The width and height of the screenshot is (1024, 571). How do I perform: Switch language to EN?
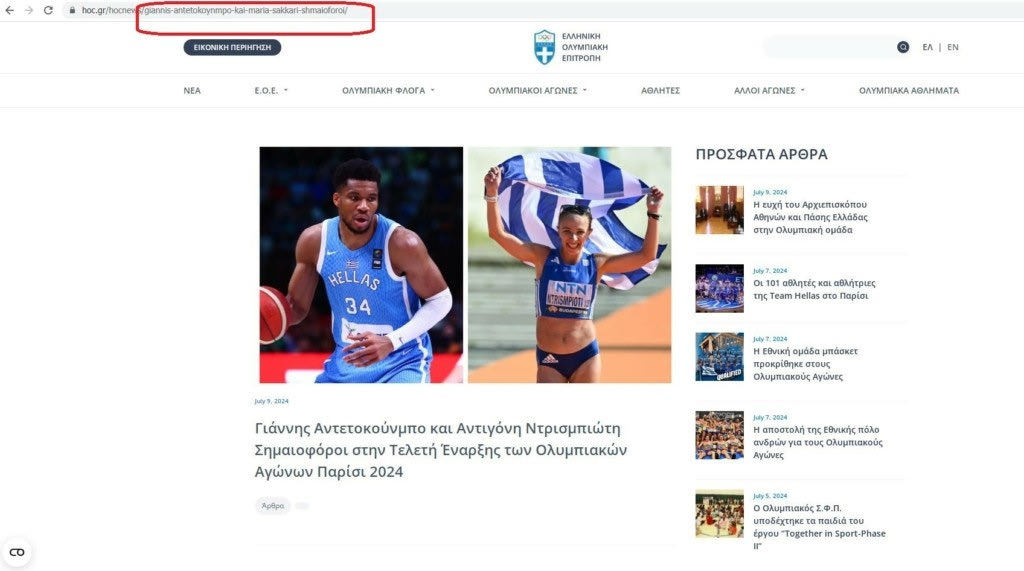click(x=953, y=47)
